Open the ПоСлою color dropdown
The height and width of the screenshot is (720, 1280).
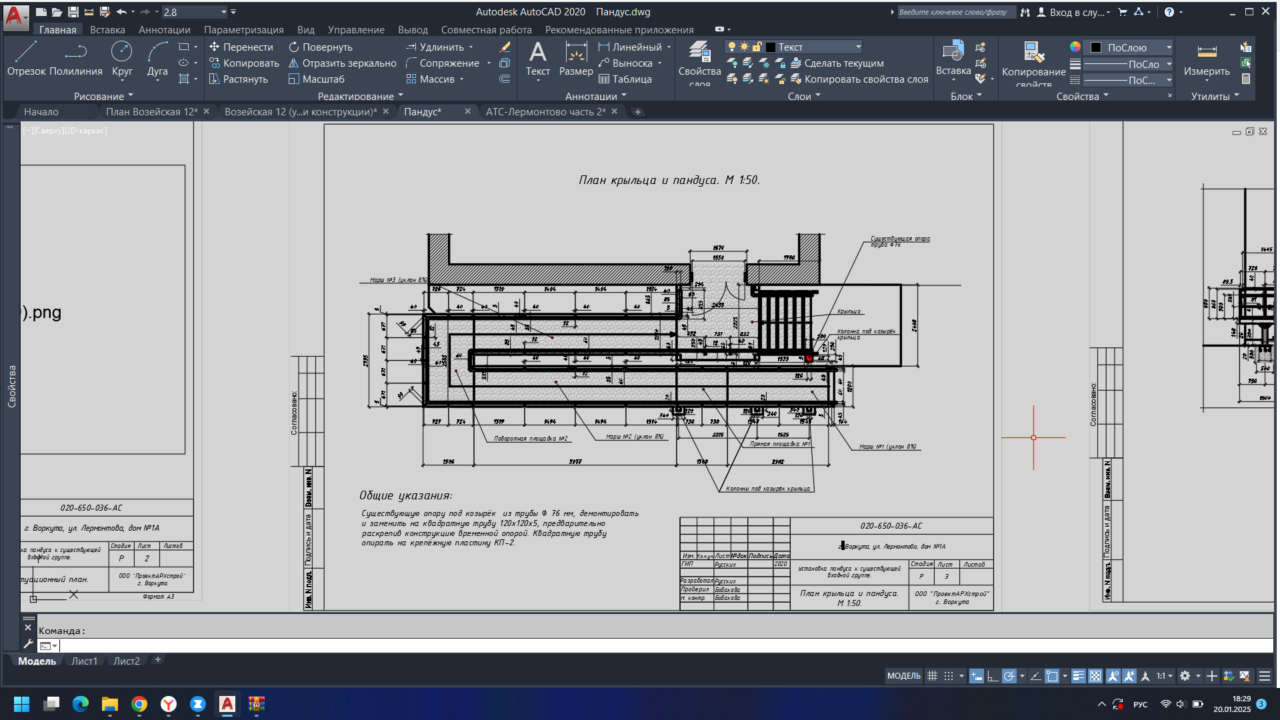click(1168, 47)
